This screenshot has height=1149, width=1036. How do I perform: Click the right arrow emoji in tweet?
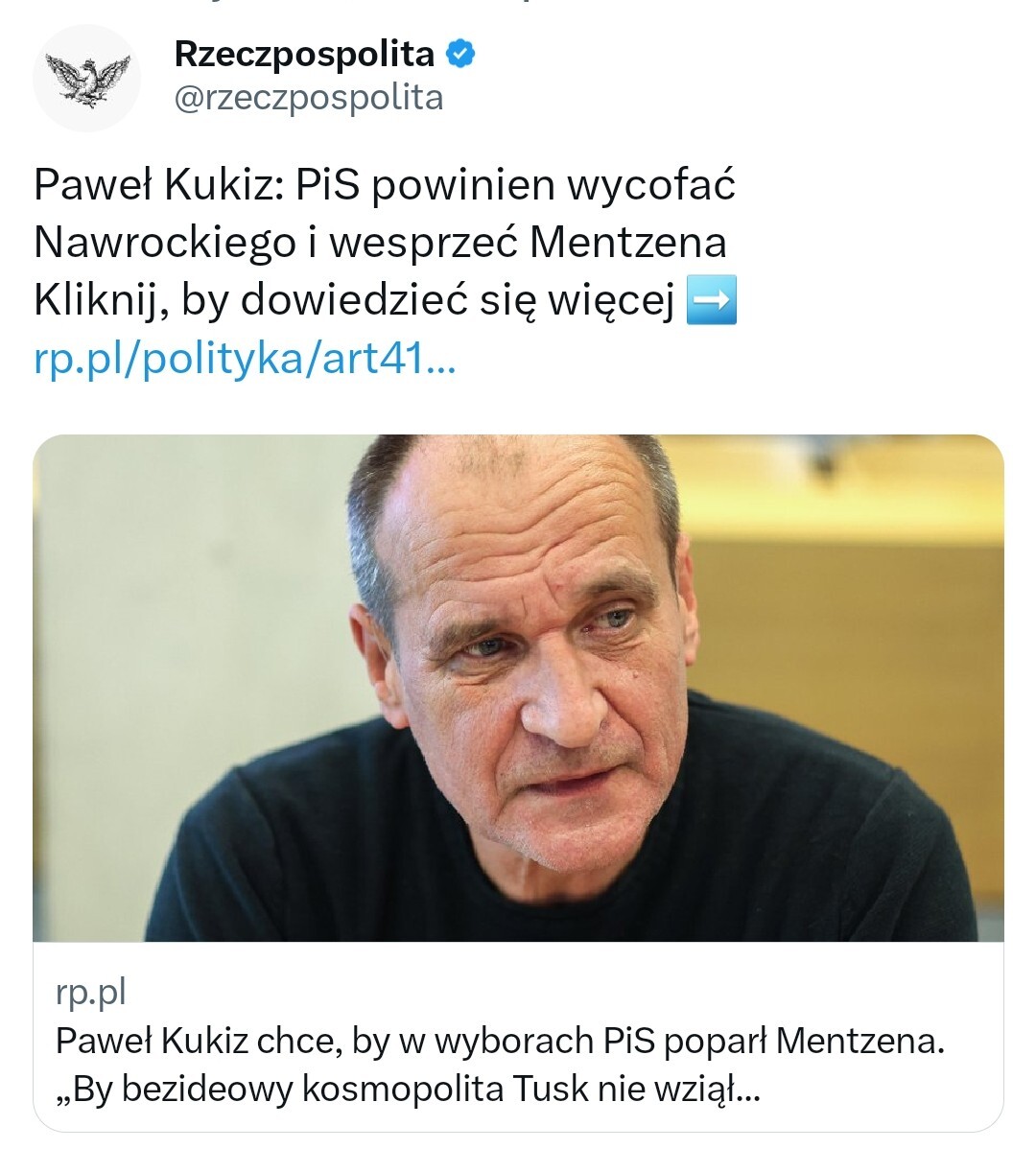tap(712, 300)
